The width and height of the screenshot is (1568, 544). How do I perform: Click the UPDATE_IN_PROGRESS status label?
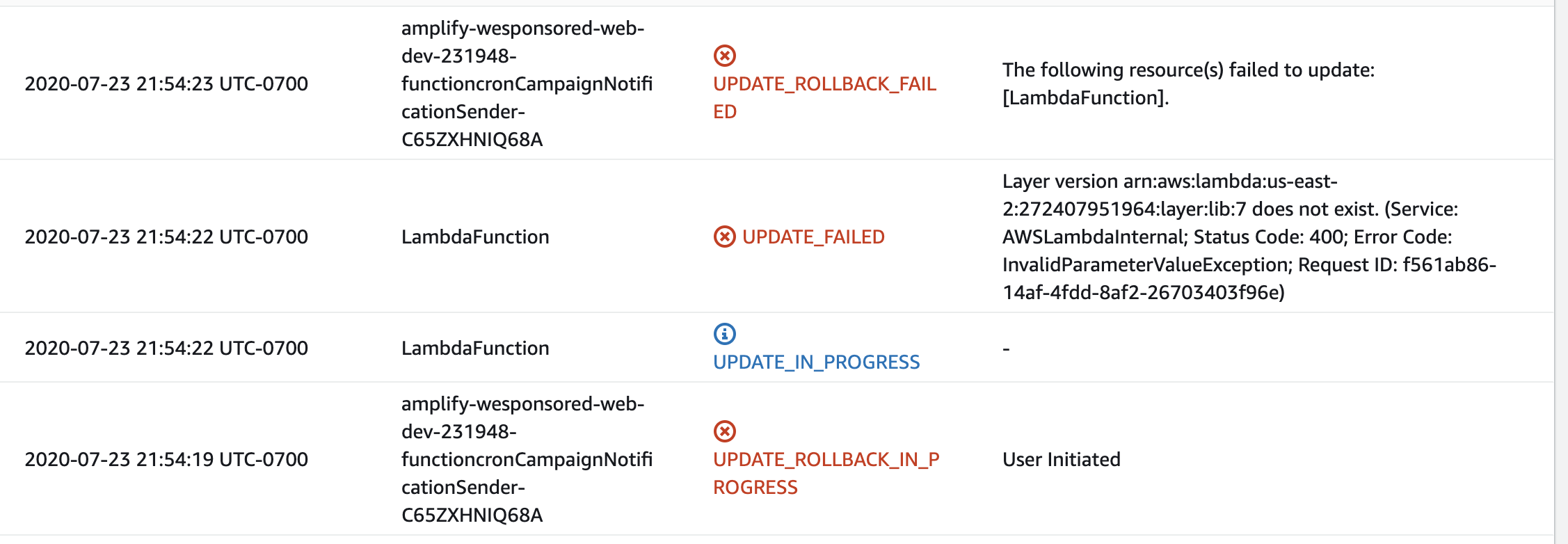click(816, 362)
